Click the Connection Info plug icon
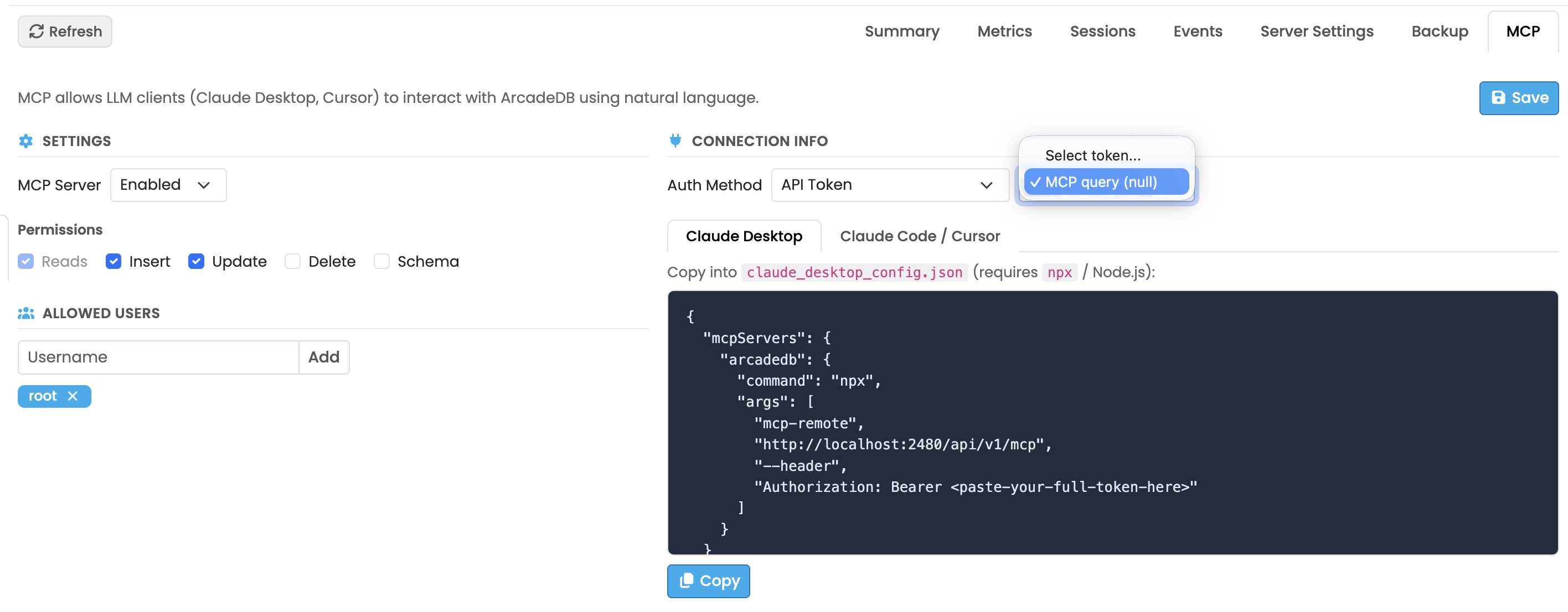The height and width of the screenshot is (612, 1568). point(675,141)
